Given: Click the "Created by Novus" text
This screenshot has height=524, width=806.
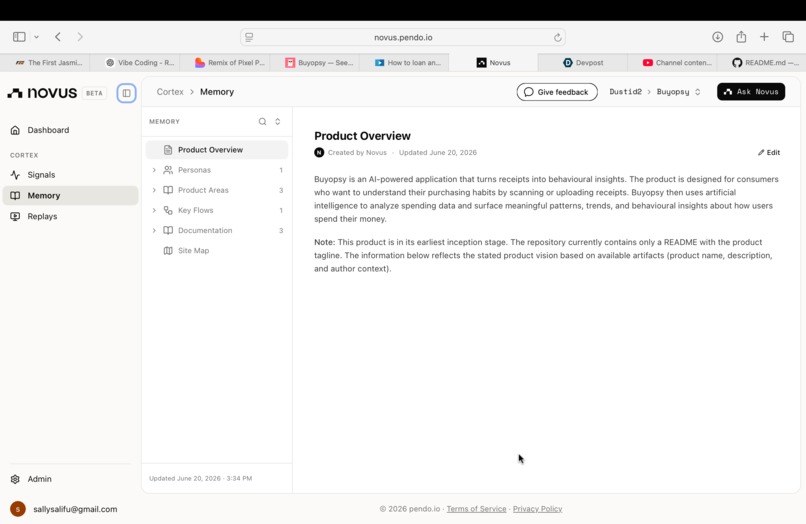Looking at the screenshot, I should 357,153.
